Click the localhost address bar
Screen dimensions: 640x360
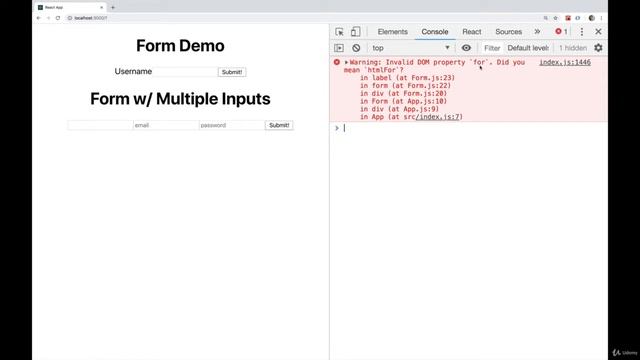tap(302, 18)
